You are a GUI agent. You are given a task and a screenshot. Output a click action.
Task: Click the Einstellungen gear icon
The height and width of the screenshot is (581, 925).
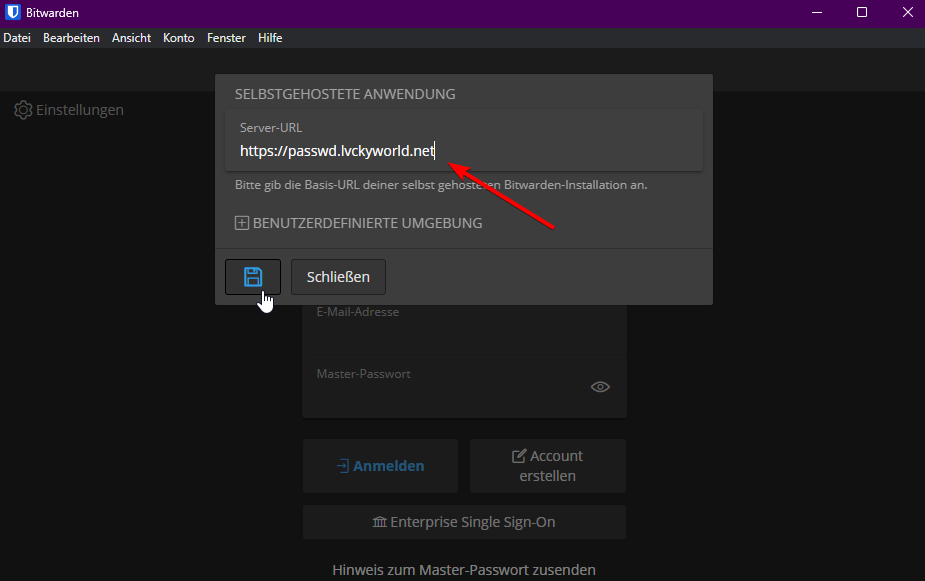23,110
